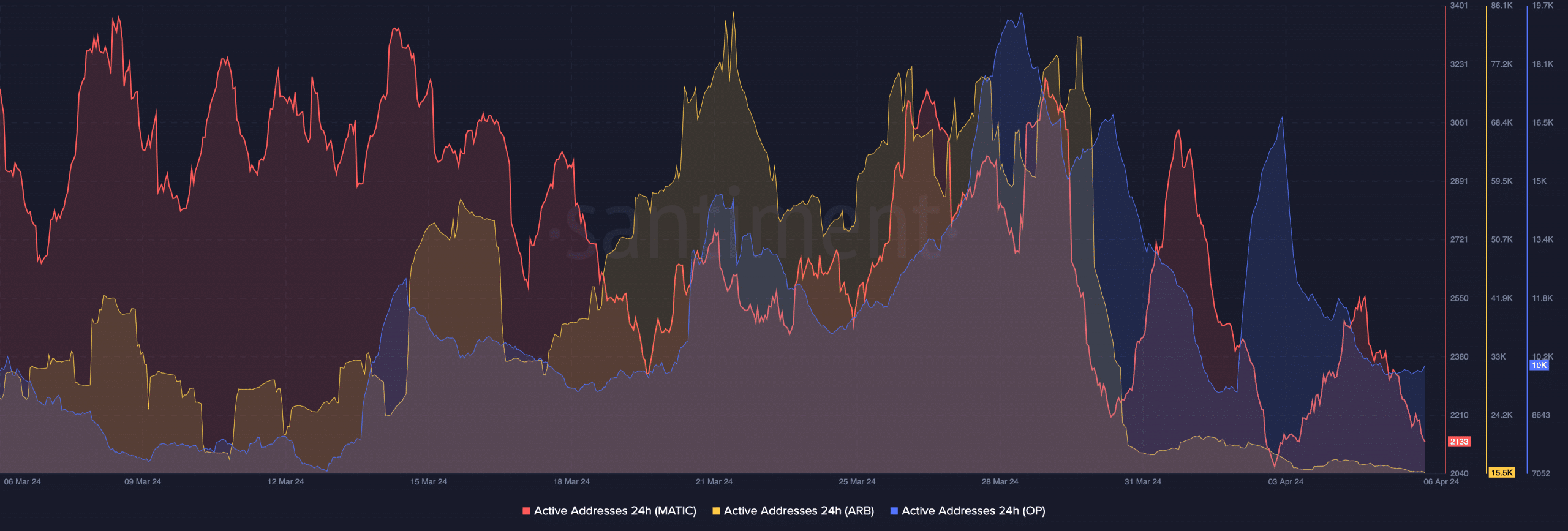1568x531 pixels.
Task: Click the 11.8K OP axis value
Action: (x=1543, y=298)
